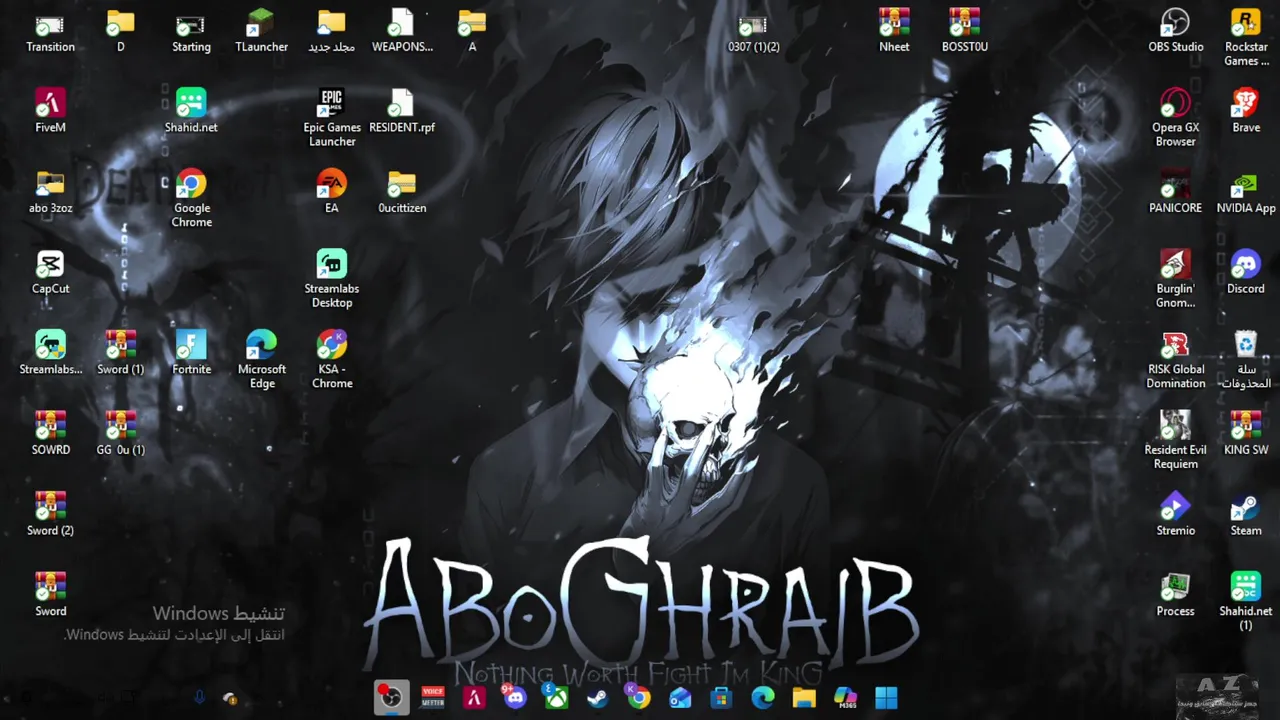The image size is (1280, 720).
Task: Open the Sword (1) archive
Action: 120,353
